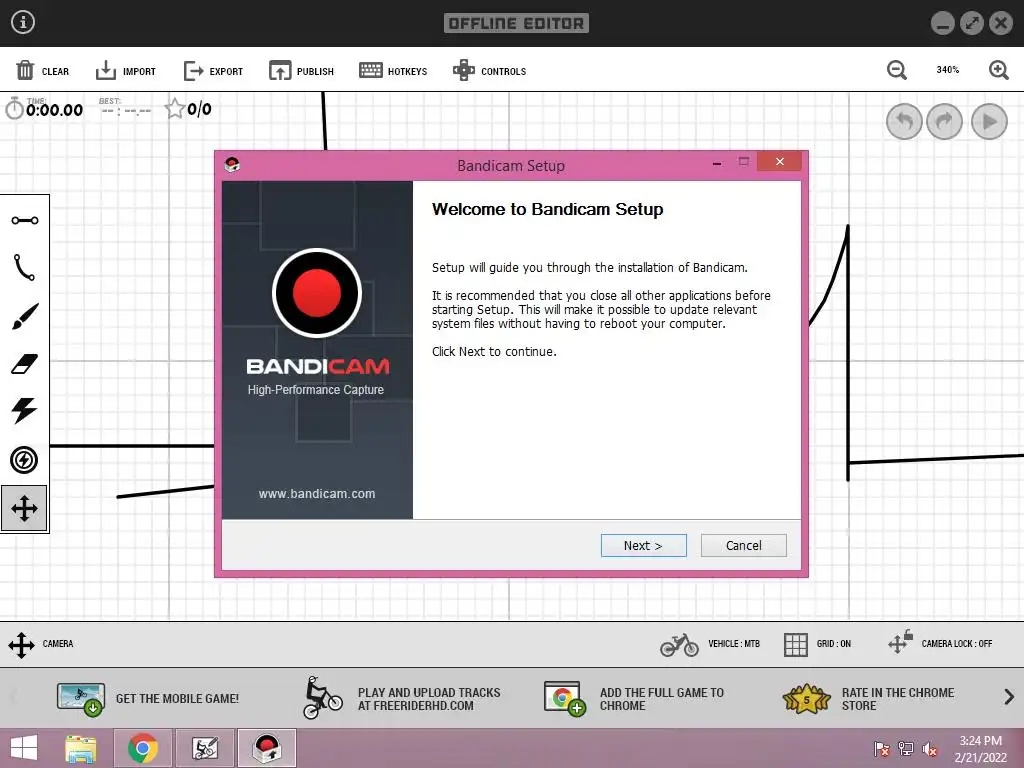The image size is (1024, 768).
Task: Toggle Grid : ON setting
Action: [817, 644]
